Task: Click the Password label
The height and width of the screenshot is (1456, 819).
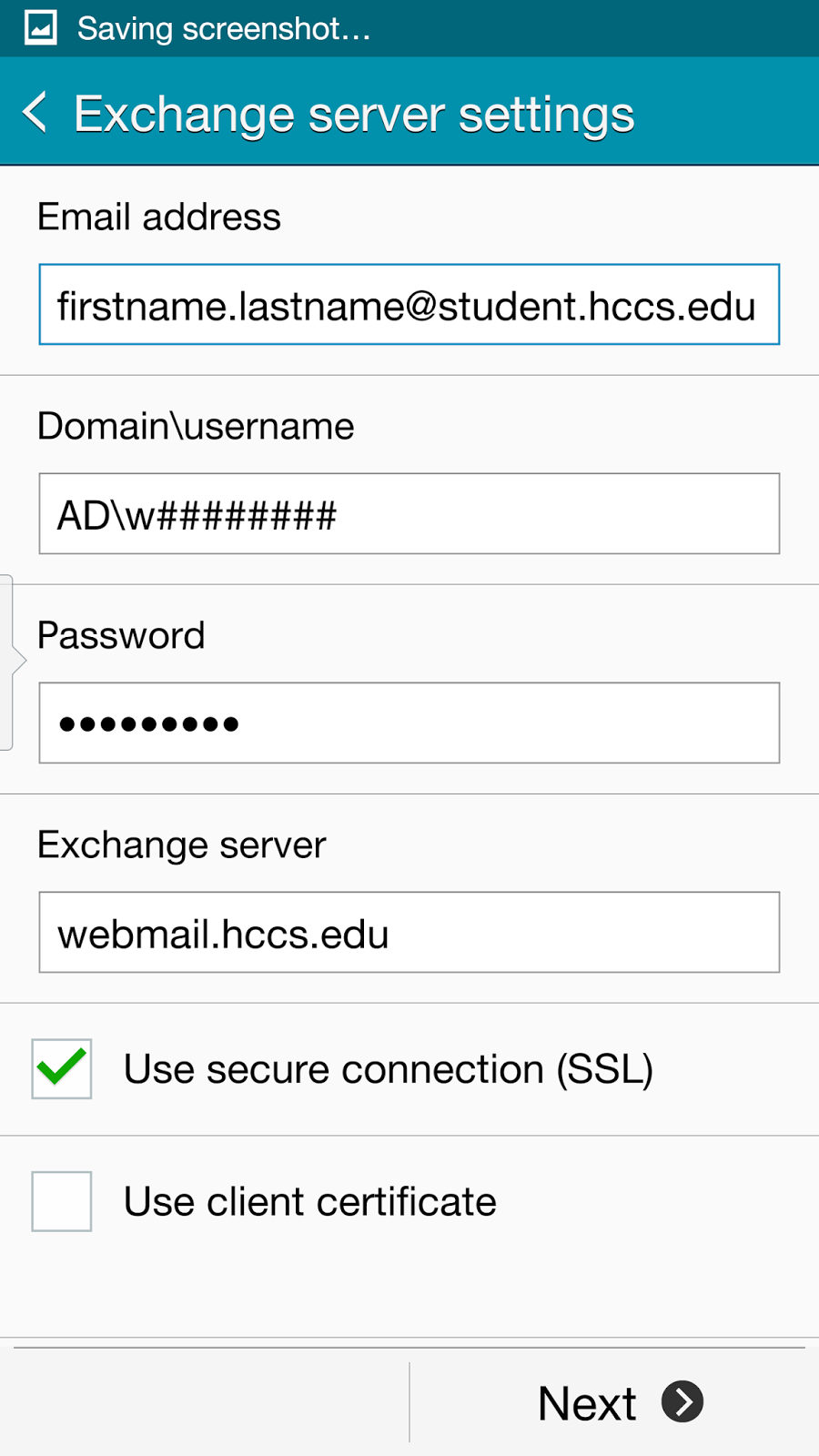Action: [x=121, y=636]
